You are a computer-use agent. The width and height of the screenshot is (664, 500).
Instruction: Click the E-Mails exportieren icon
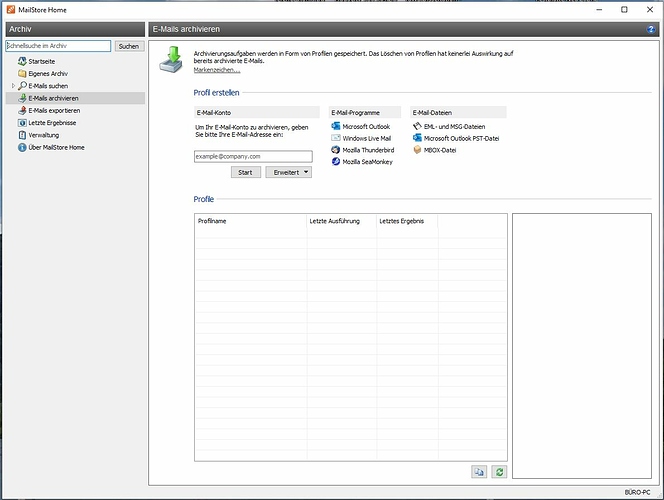pos(22,110)
